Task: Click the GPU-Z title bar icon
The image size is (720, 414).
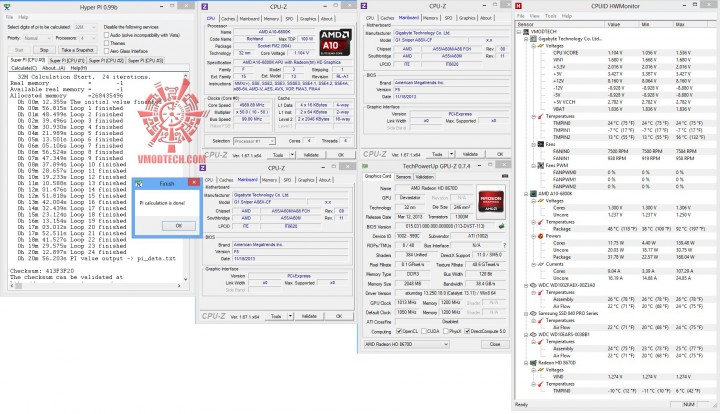Action: (x=365, y=166)
